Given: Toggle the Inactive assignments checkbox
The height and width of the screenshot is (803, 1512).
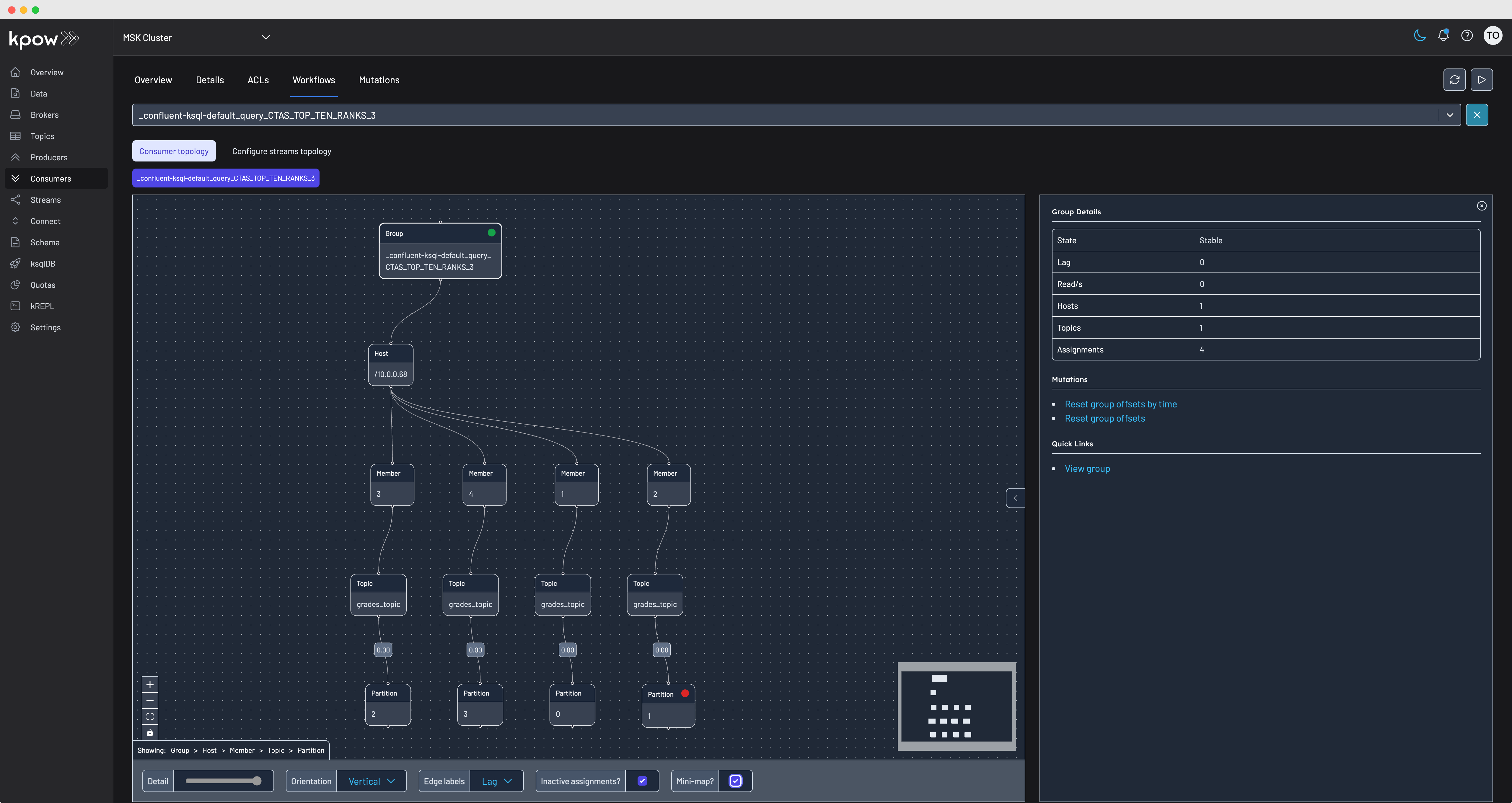Looking at the screenshot, I should [x=642, y=781].
